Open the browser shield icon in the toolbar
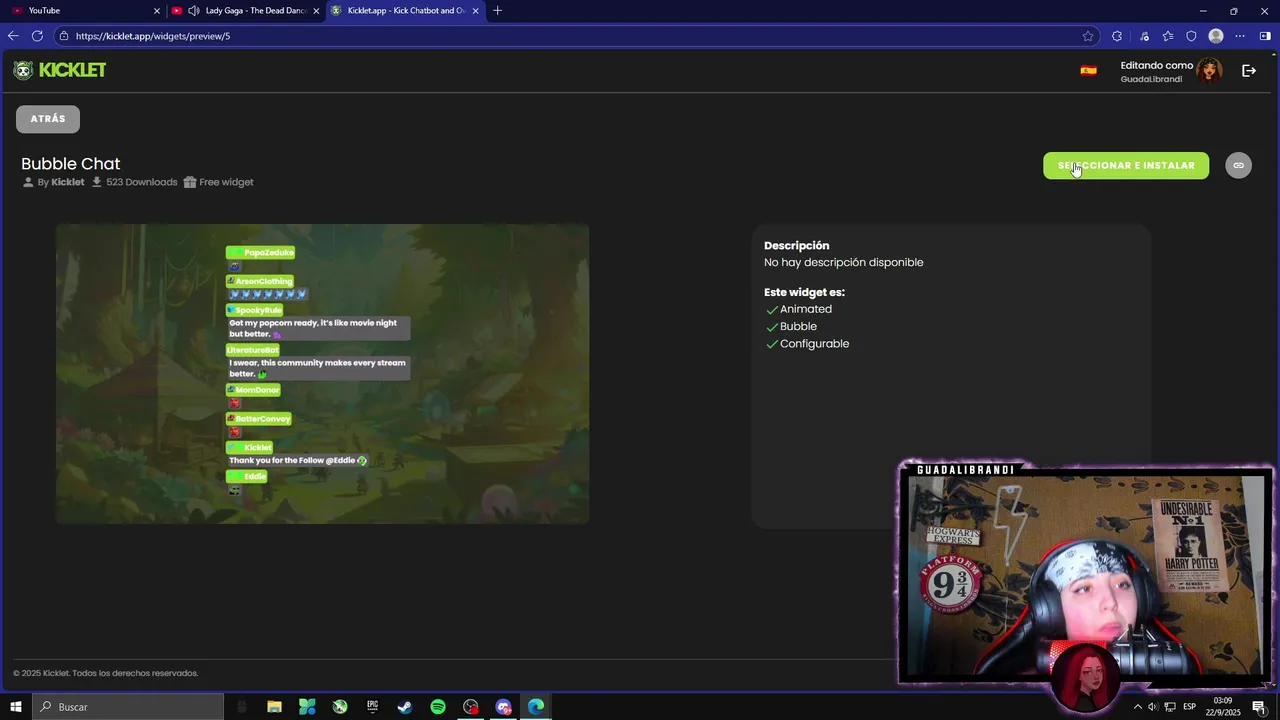Screen dimensions: 1280x720 (x=1191, y=36)
